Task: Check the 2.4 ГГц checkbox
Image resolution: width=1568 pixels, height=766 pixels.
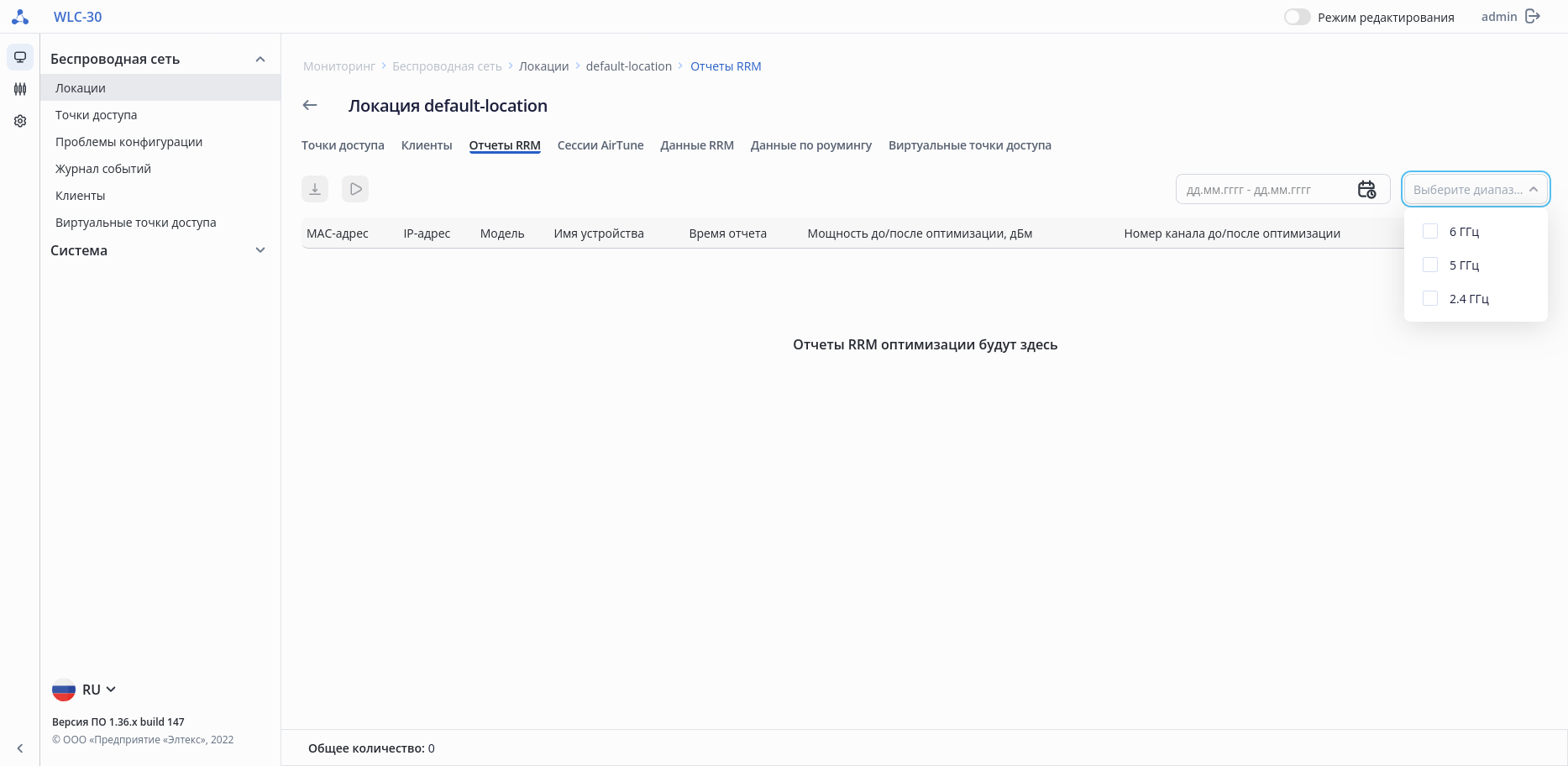Action: (1430, 298)
